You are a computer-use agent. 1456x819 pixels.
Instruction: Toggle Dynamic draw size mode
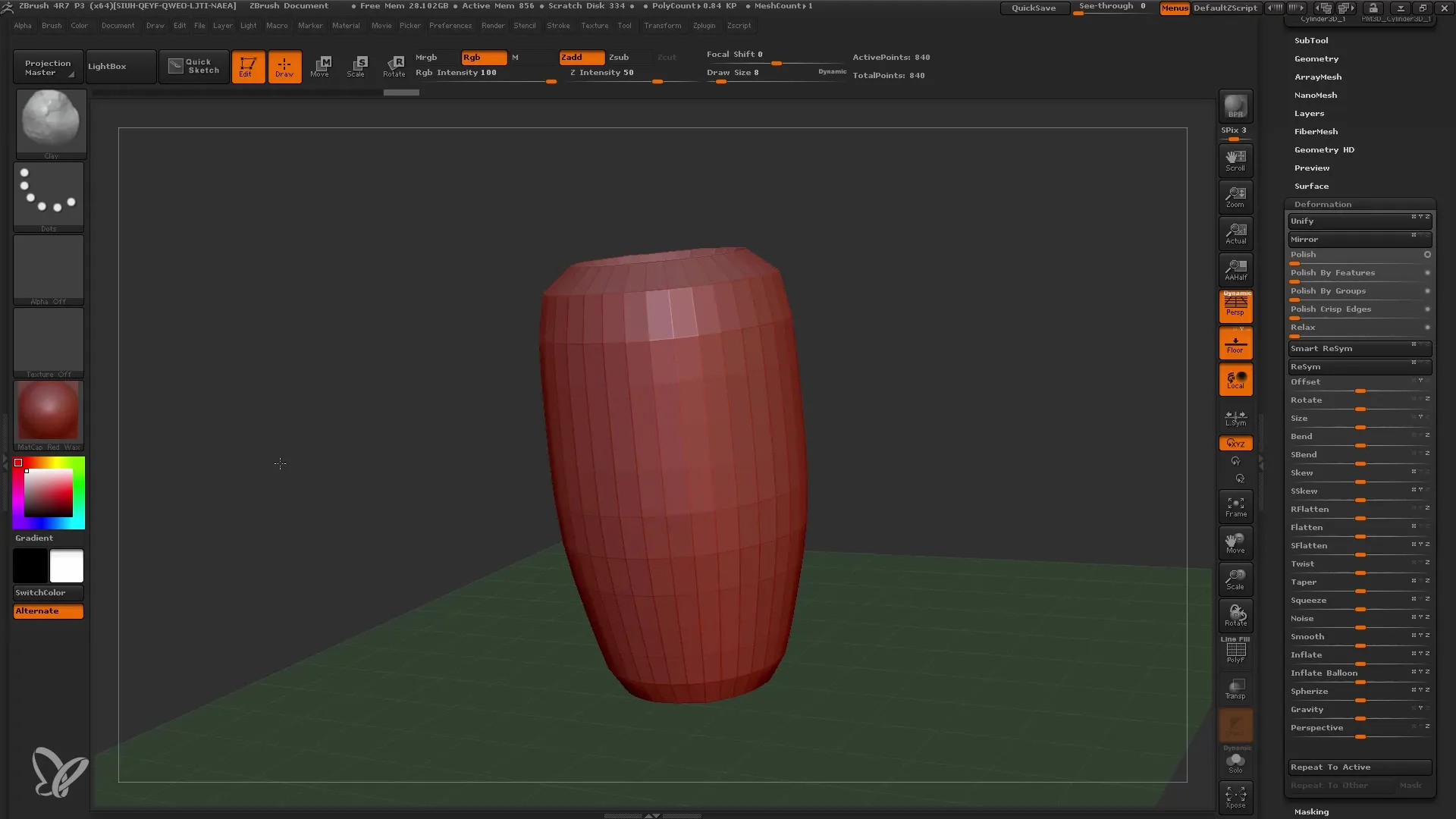tap(830, 72)
